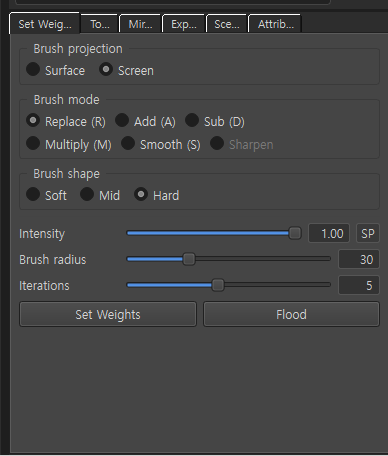This screenshot has width=388, height=456.
Task: Click the Intensity value field 1.00
Action: (x=329, y=233)
